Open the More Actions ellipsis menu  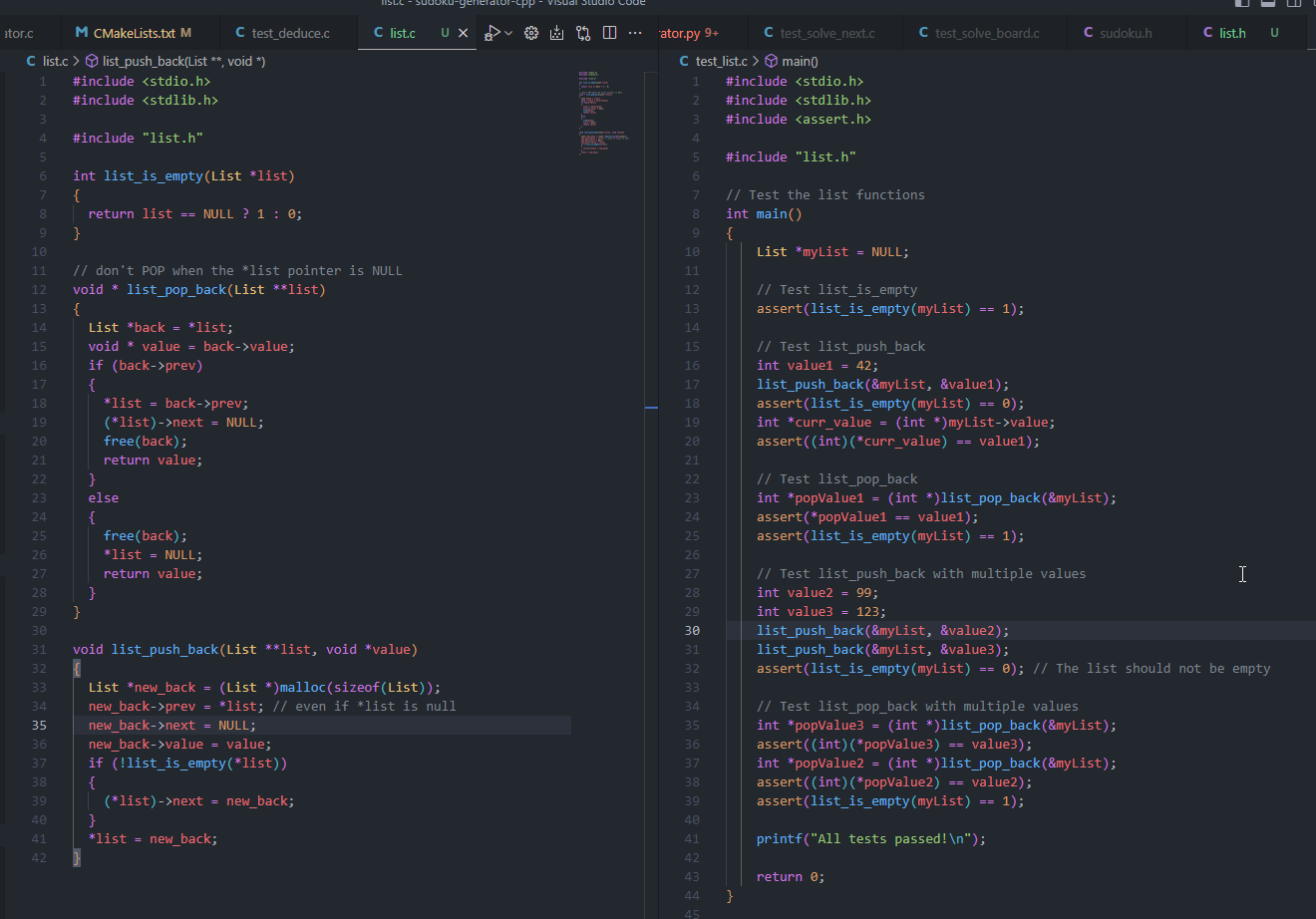pyautogui.click(x=635, y=33)
